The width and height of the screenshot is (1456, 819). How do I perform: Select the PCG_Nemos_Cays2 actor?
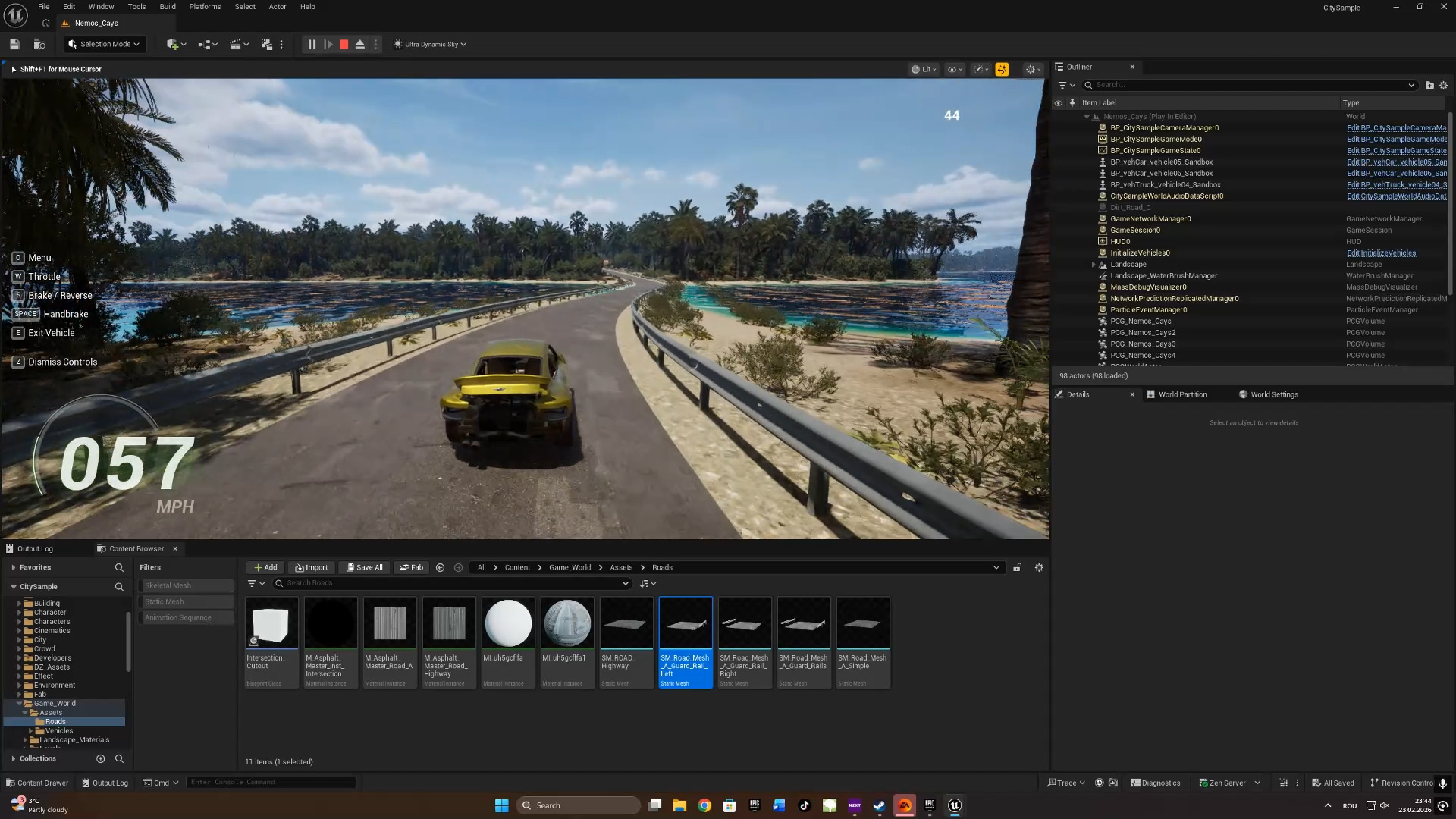pos(1143,333)
